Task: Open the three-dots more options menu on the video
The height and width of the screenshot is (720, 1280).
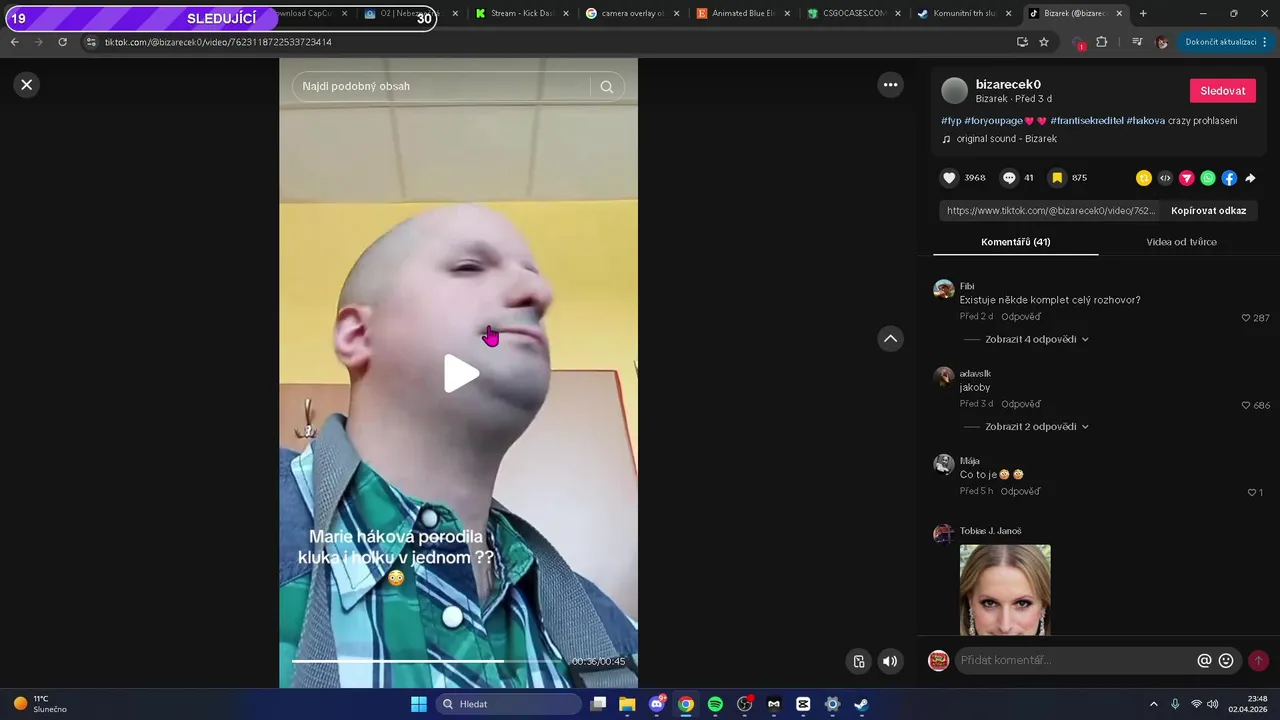Action: (x=890, y=85)
